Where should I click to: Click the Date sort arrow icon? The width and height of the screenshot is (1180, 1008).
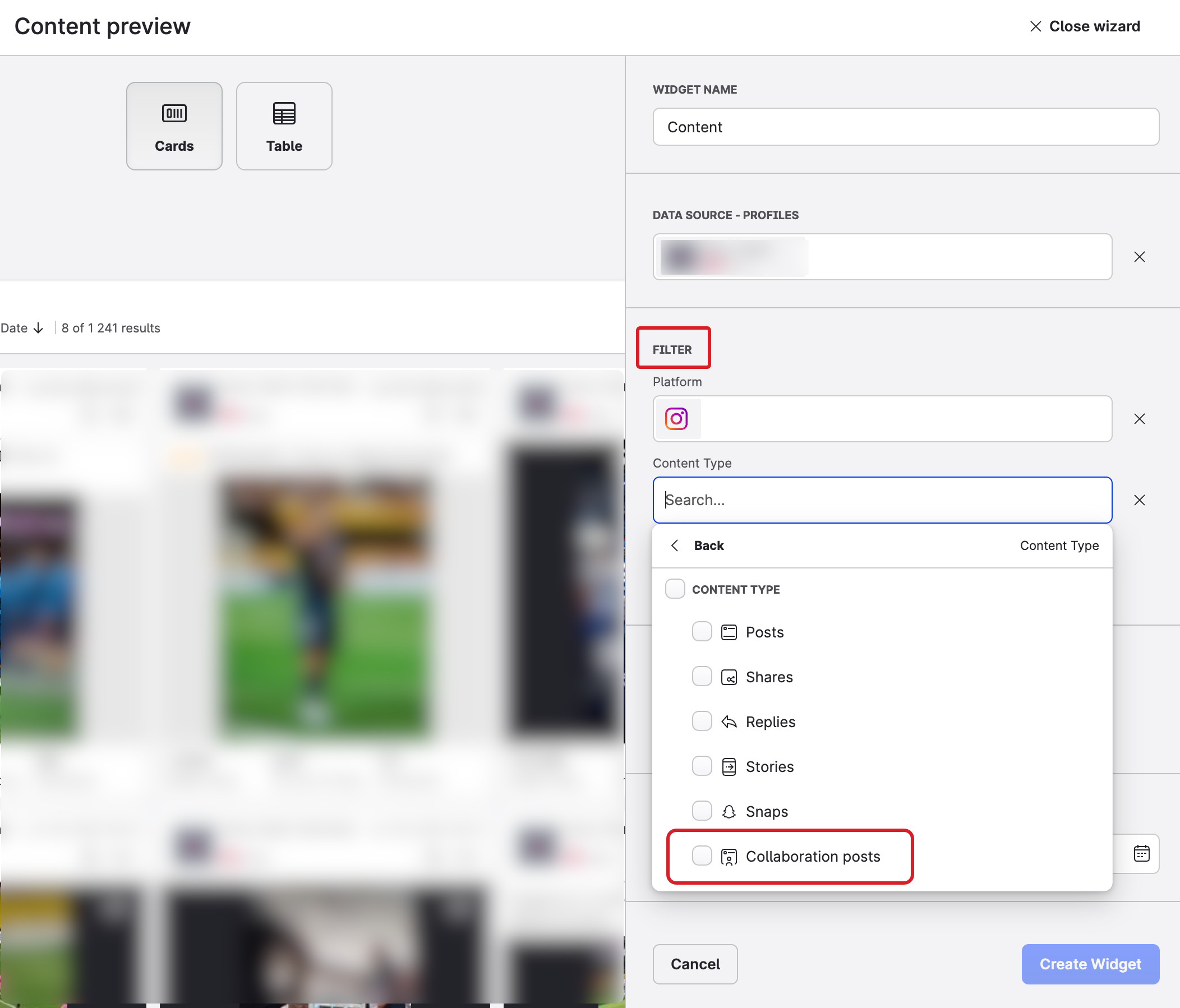38,328
